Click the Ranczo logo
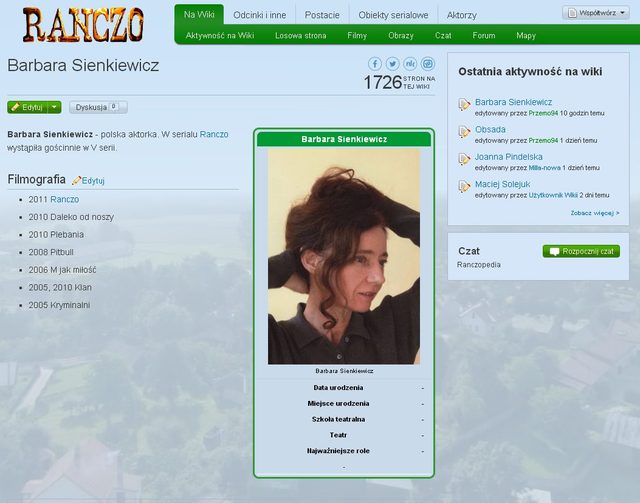The height and width of the screenshot is (503, 640). pyautogui.click(x=83, y=25)
